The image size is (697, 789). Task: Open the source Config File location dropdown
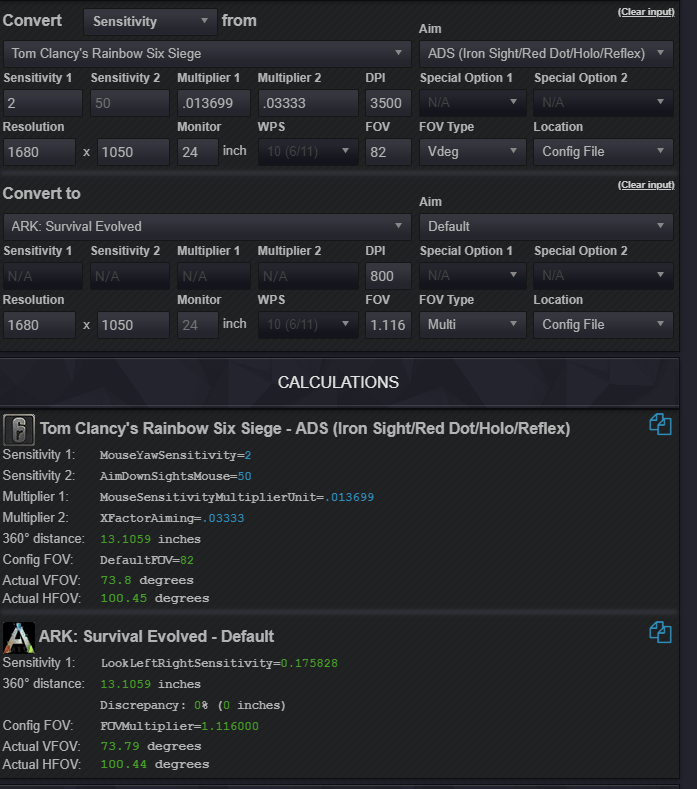coord(603,152)
